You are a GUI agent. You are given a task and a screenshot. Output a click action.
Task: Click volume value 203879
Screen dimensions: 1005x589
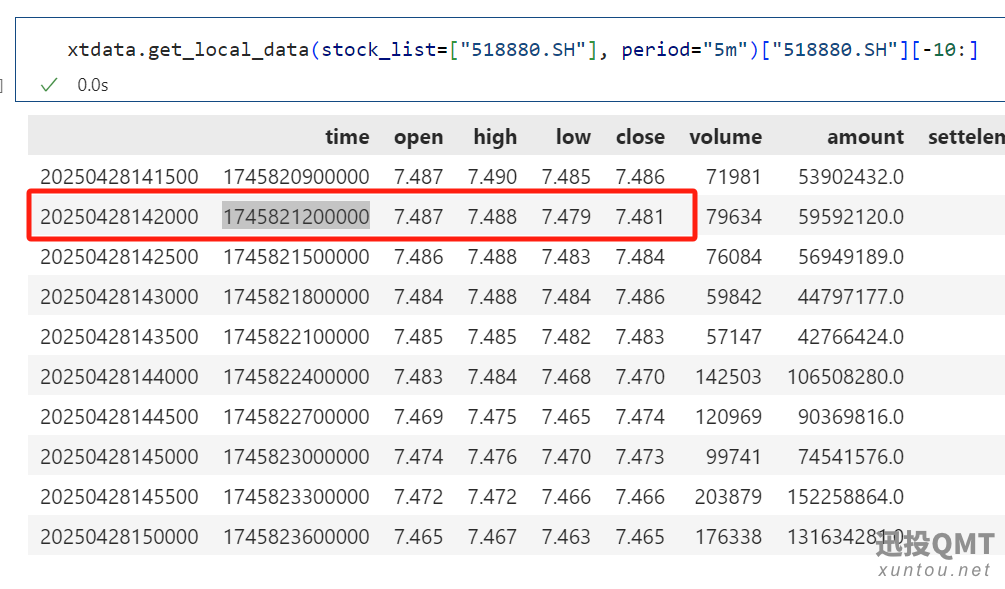[729, 497]
